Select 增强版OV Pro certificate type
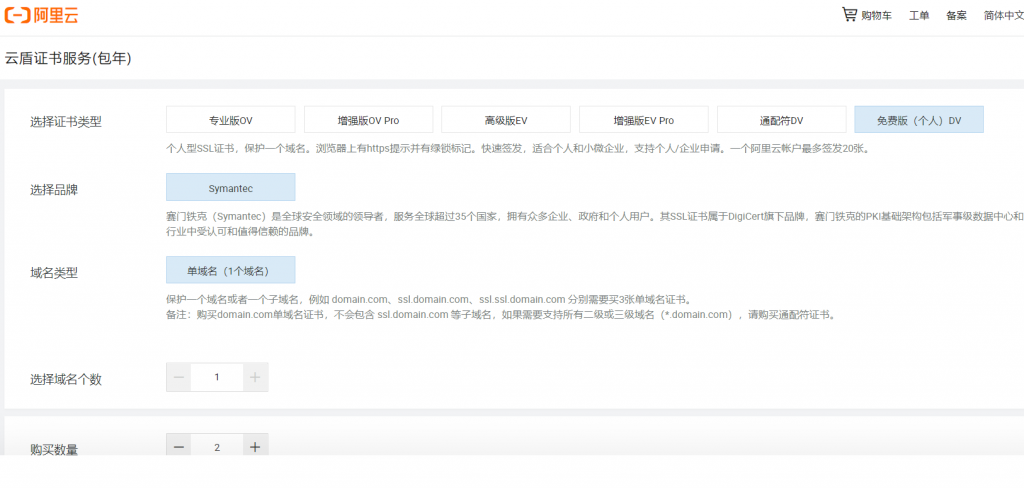This screenshot has height=488, width=1024. (368, 120)
